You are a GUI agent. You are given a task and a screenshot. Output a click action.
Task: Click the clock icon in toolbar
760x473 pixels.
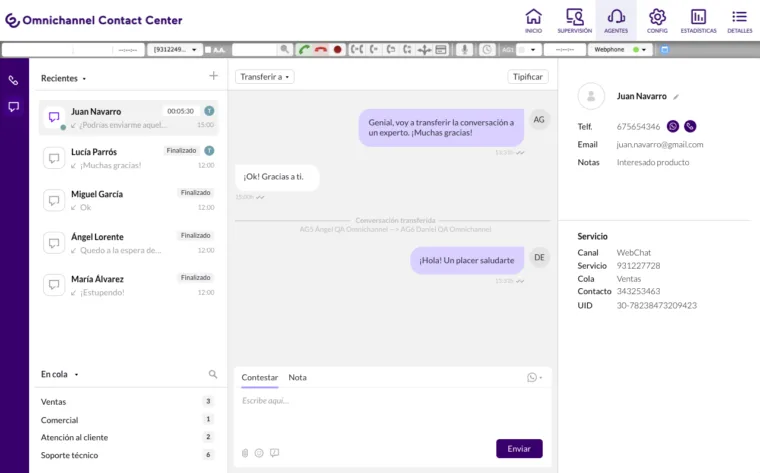click(487, 49)
